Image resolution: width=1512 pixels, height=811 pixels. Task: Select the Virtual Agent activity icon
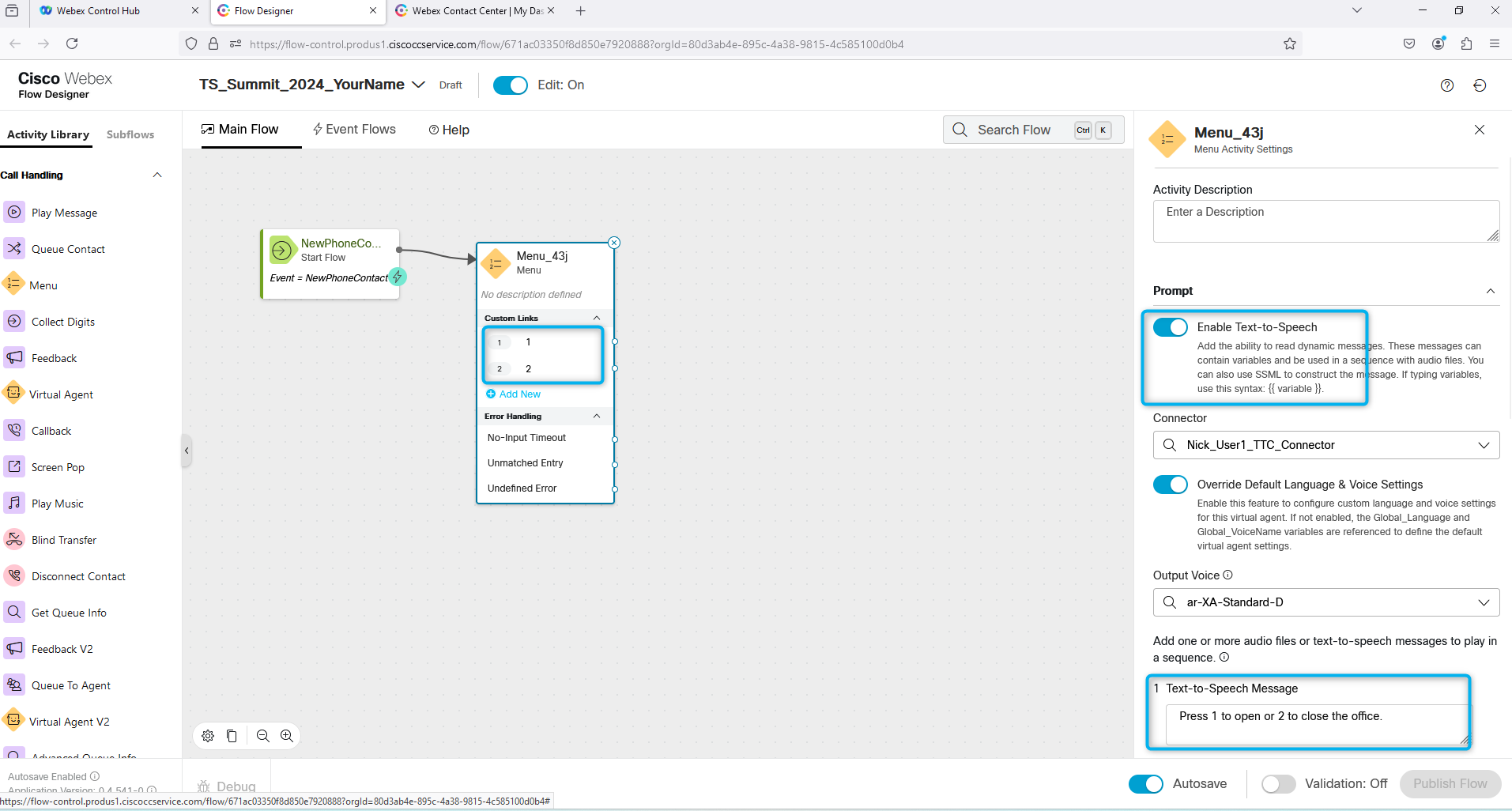tap(13, 394)
